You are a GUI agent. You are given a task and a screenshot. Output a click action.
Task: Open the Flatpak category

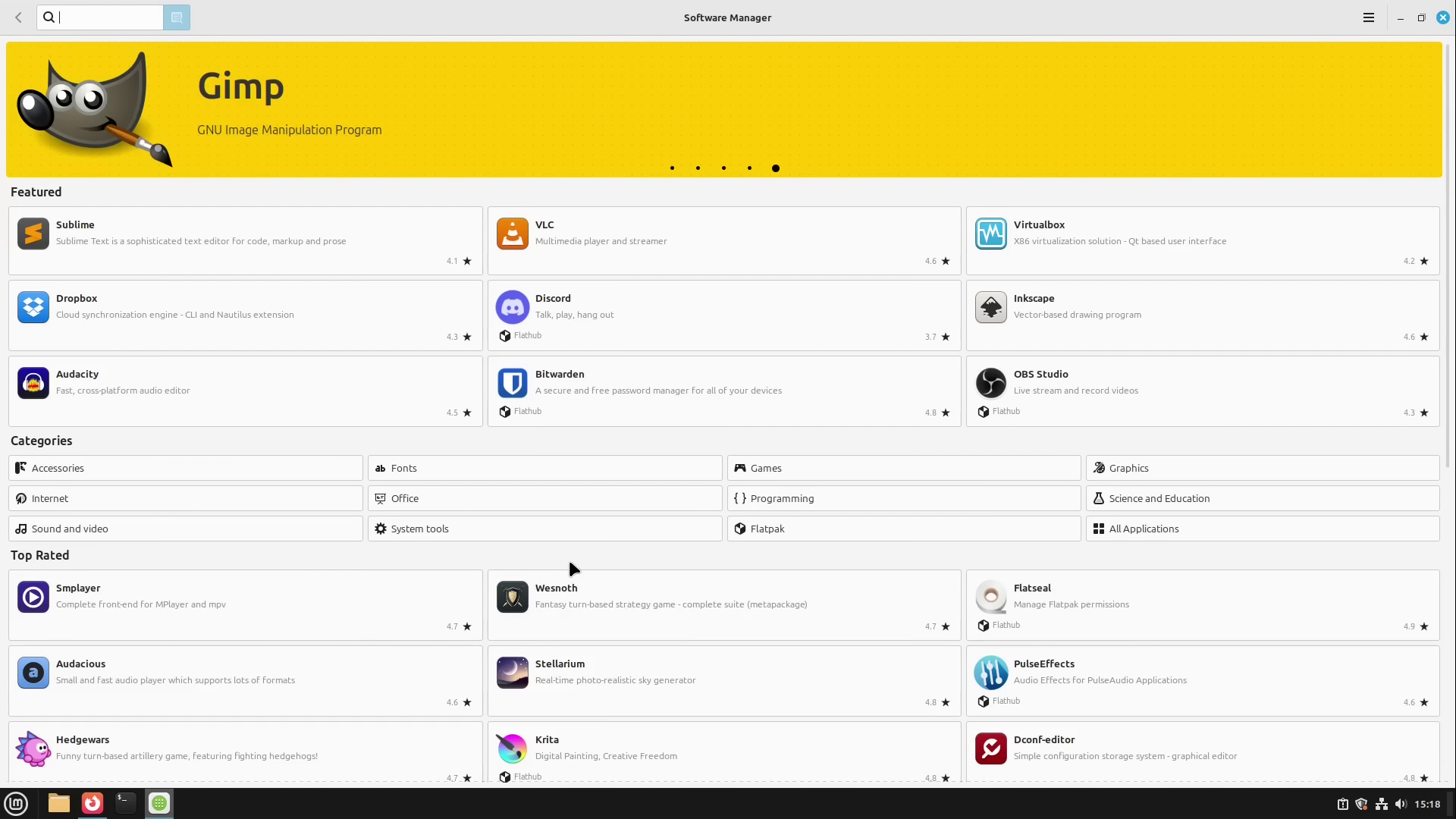[x=903, y=529]
